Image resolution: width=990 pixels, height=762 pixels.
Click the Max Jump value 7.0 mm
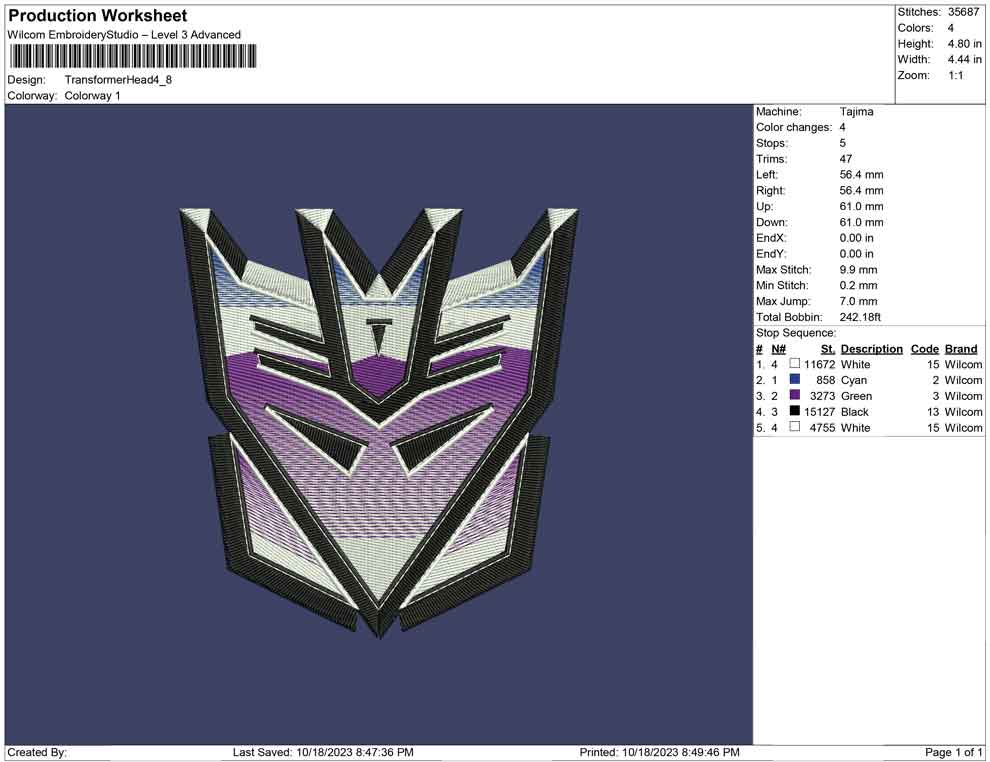pos(858,301)
